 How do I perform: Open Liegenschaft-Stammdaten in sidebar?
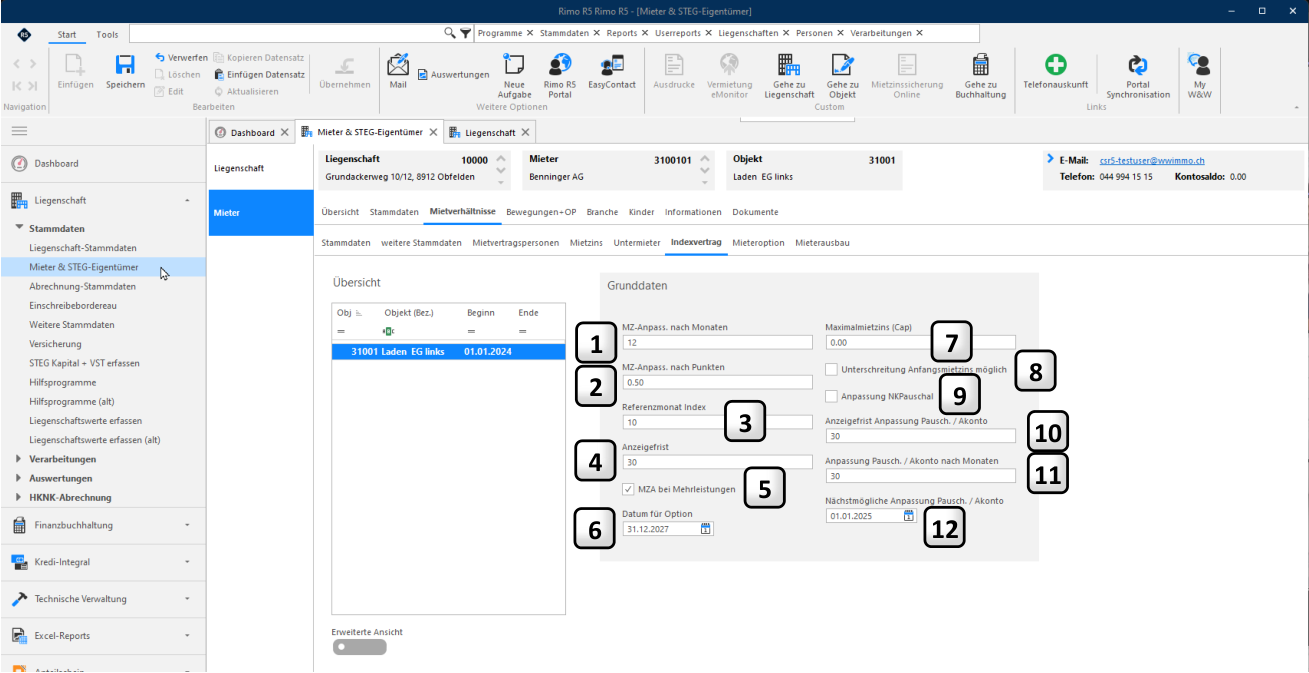pos(83,247)
